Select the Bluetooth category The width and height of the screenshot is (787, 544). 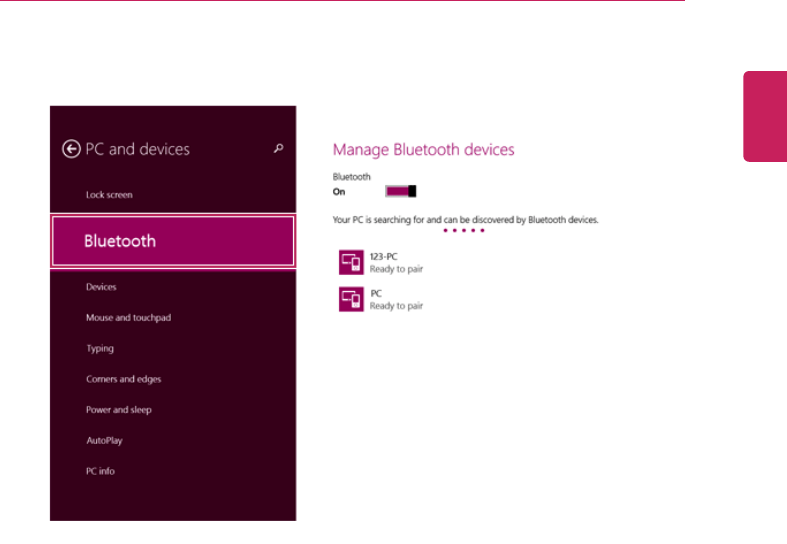tap(173, 241)
